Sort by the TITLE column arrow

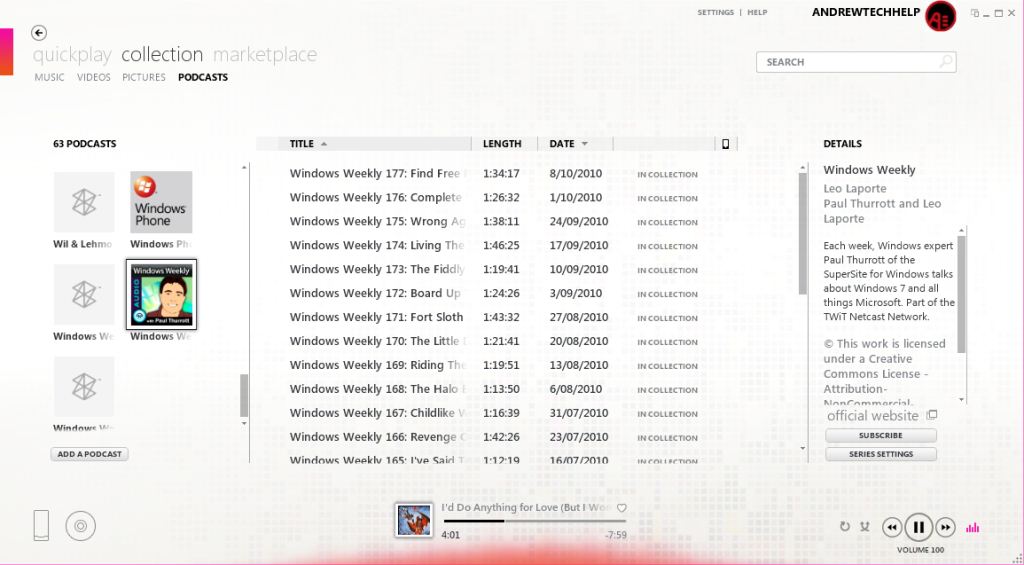coord(324,144)
